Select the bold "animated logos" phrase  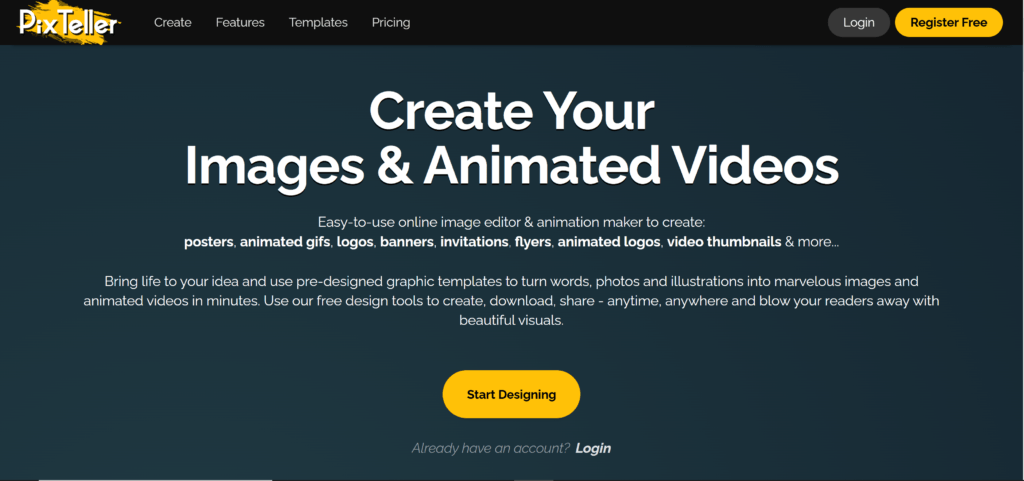[x=608, y=242]
